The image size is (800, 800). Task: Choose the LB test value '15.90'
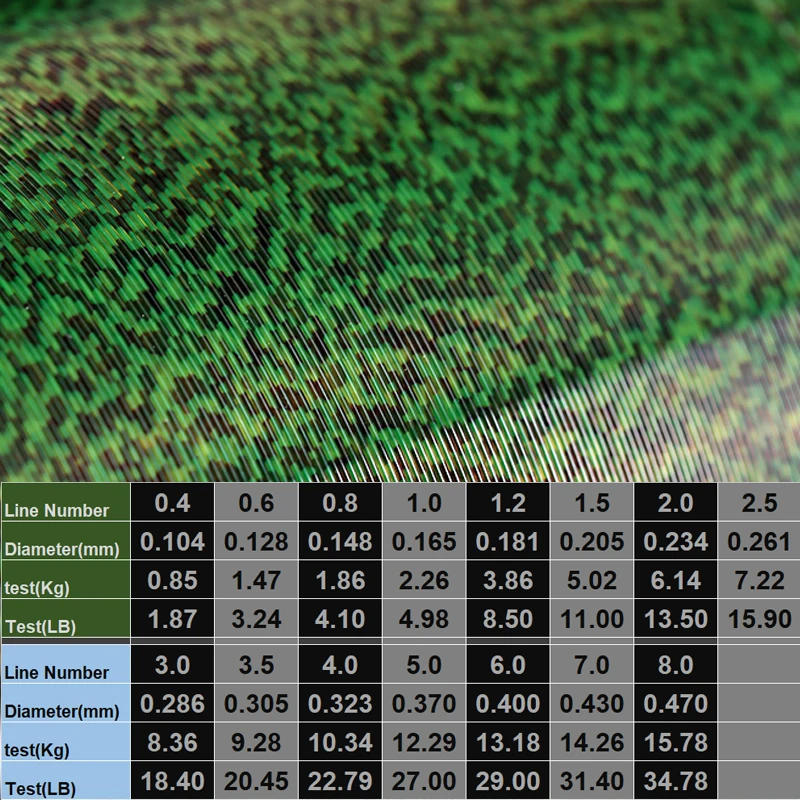(759, 618)
